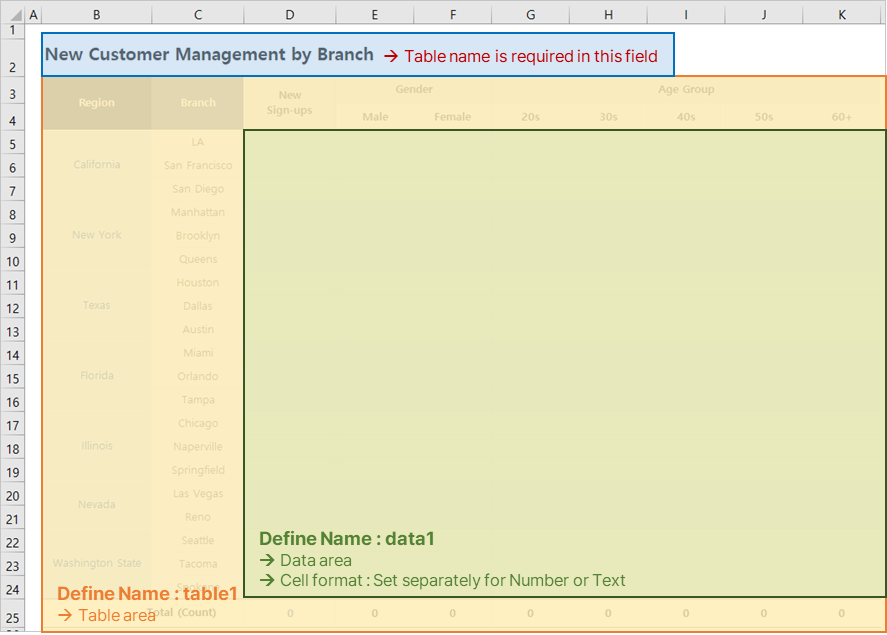Select the Female heading under Gender
This screenshot has width=887, height=635.
pyautogui.click(x=452, y=116)
